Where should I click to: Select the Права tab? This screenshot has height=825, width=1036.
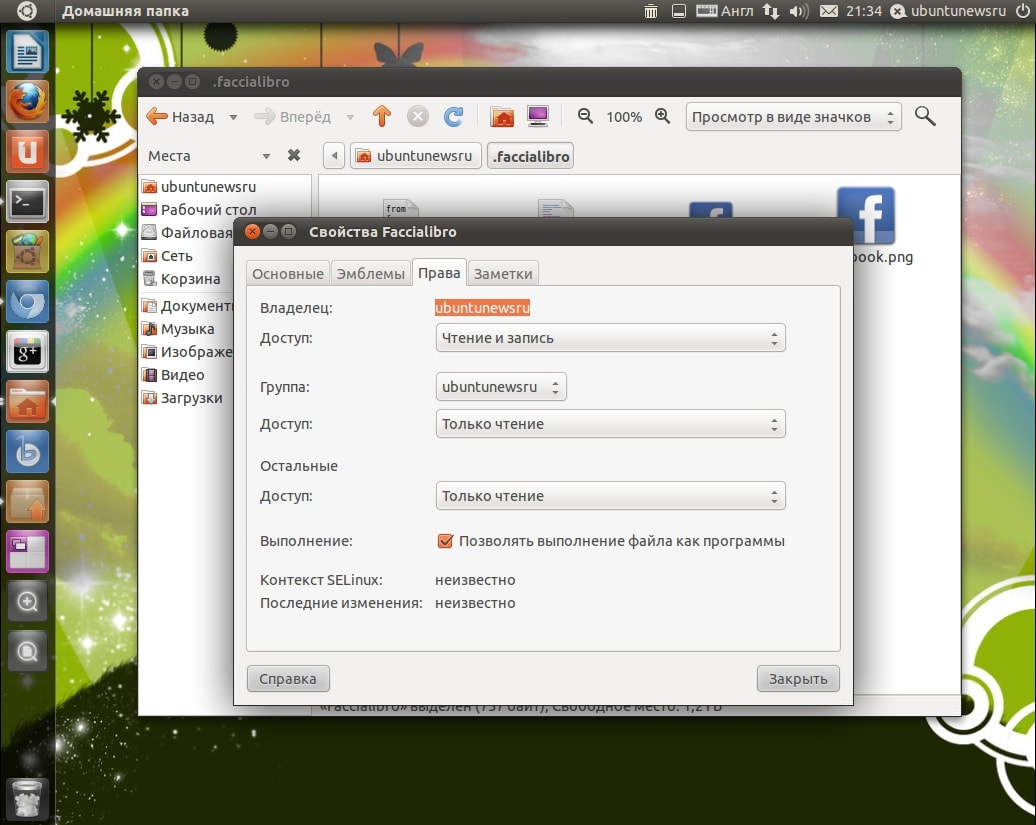439,273
